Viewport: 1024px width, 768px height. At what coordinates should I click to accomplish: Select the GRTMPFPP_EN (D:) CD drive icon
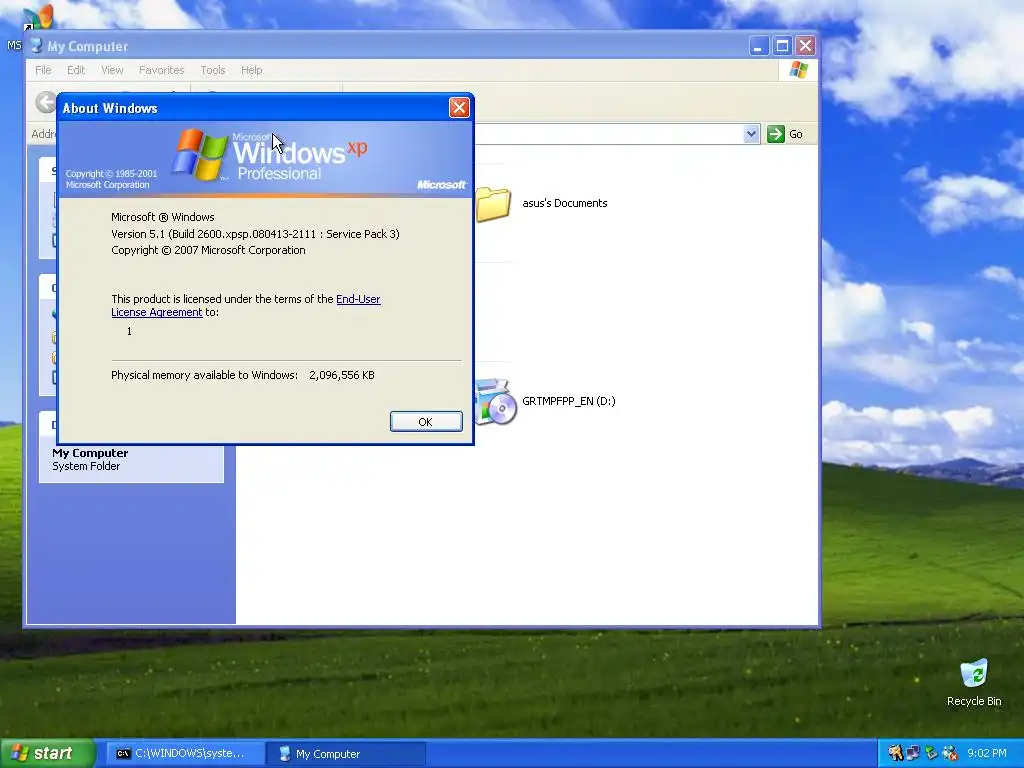coord(495,402)
